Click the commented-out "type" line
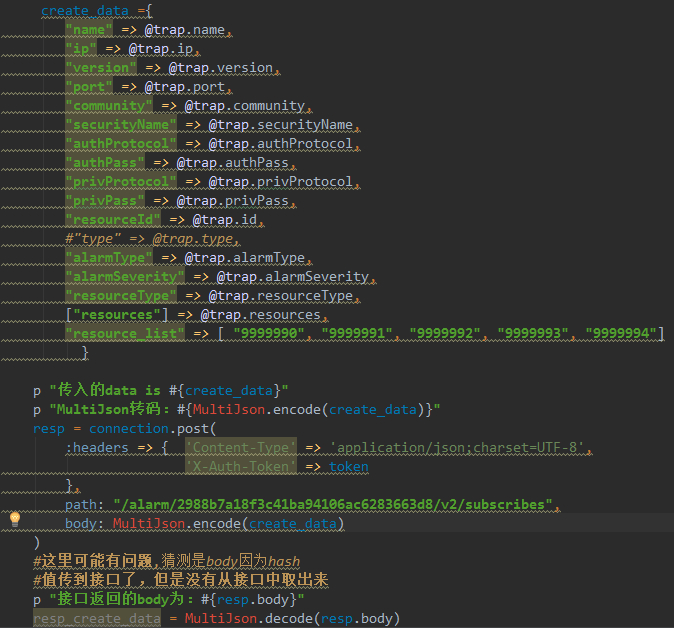The width and height of the screenshot is (674, 628). [x=153, y=239]
